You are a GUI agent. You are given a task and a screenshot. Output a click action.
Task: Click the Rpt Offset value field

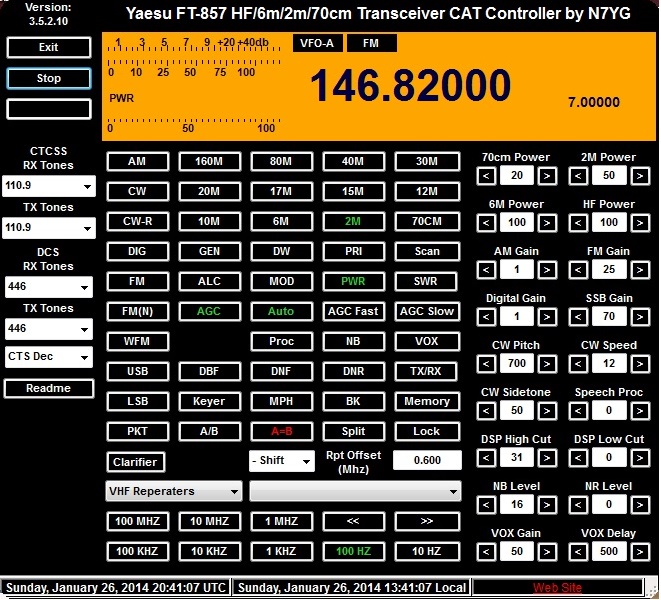coord(427,460)
